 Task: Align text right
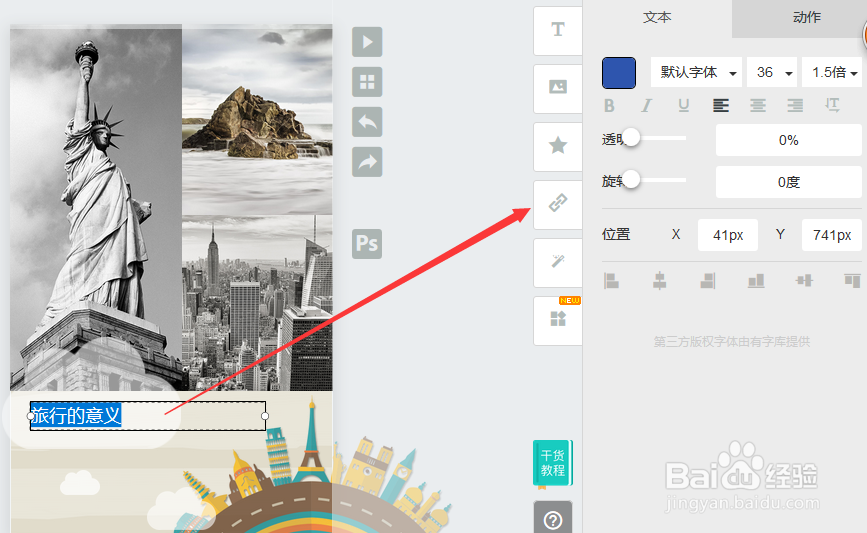pos(795,106)
